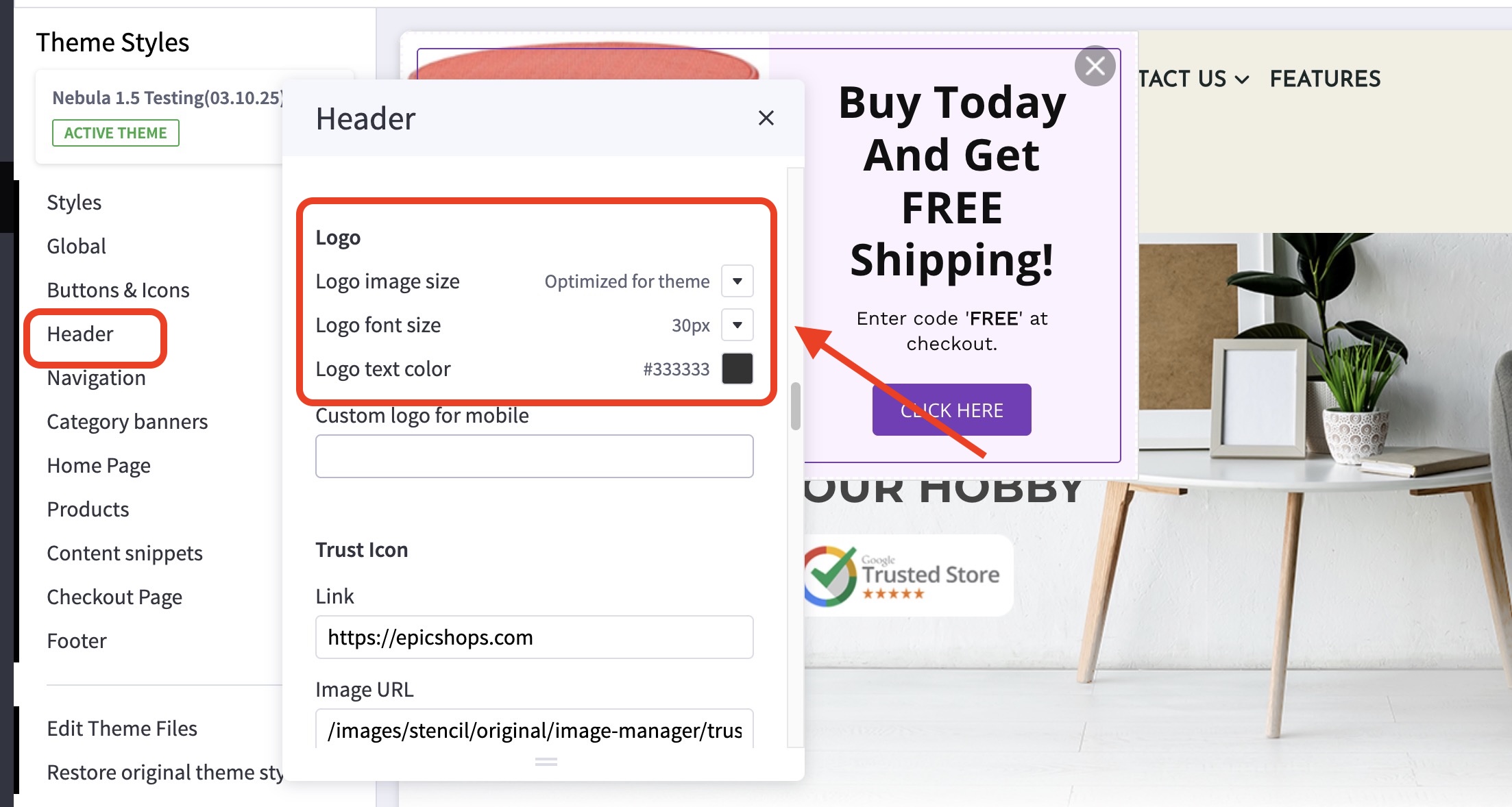
Task: Open Edit Theme Files link
Action: tap(122, 729)
